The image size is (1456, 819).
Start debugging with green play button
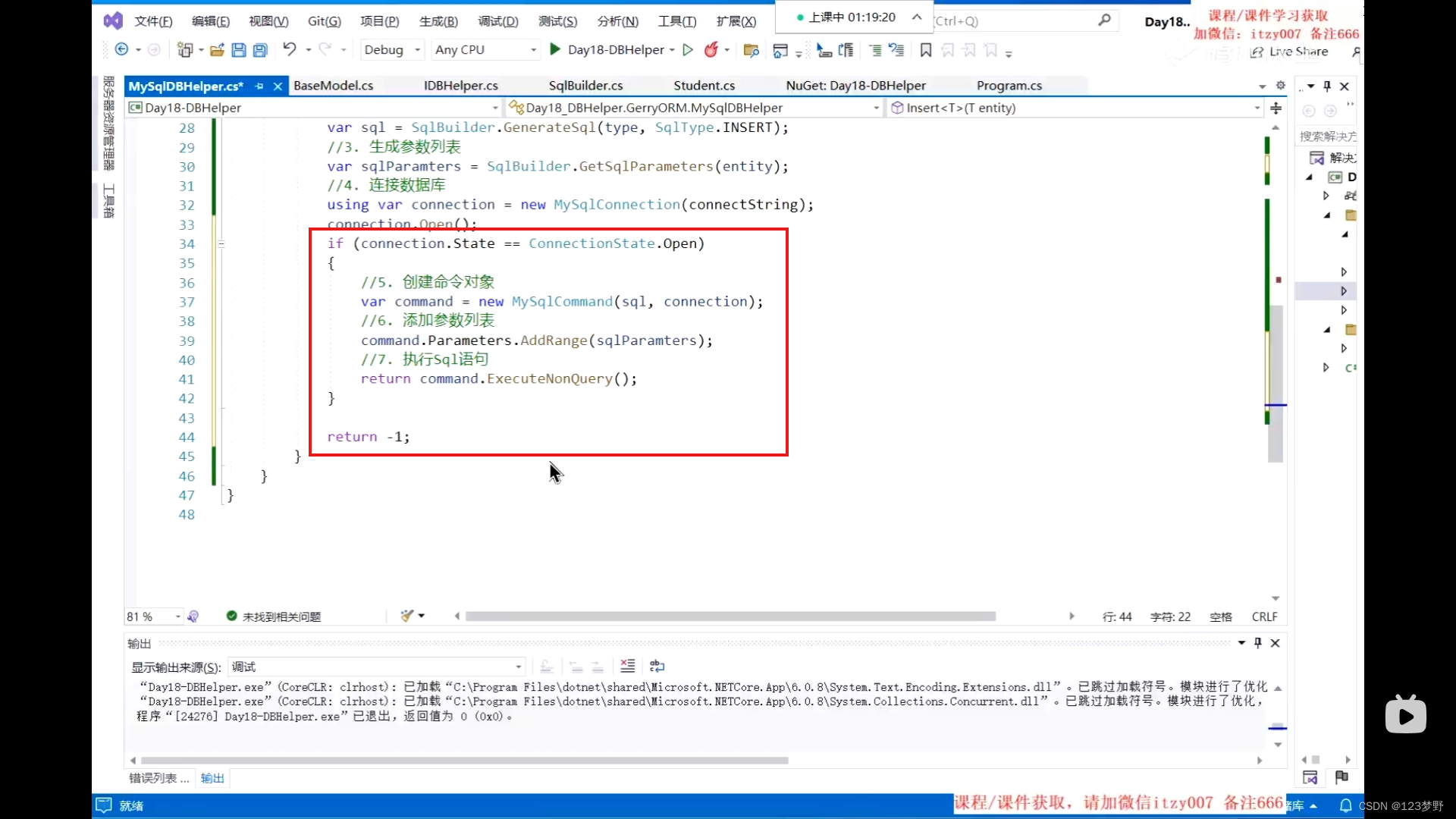[555, 50]
